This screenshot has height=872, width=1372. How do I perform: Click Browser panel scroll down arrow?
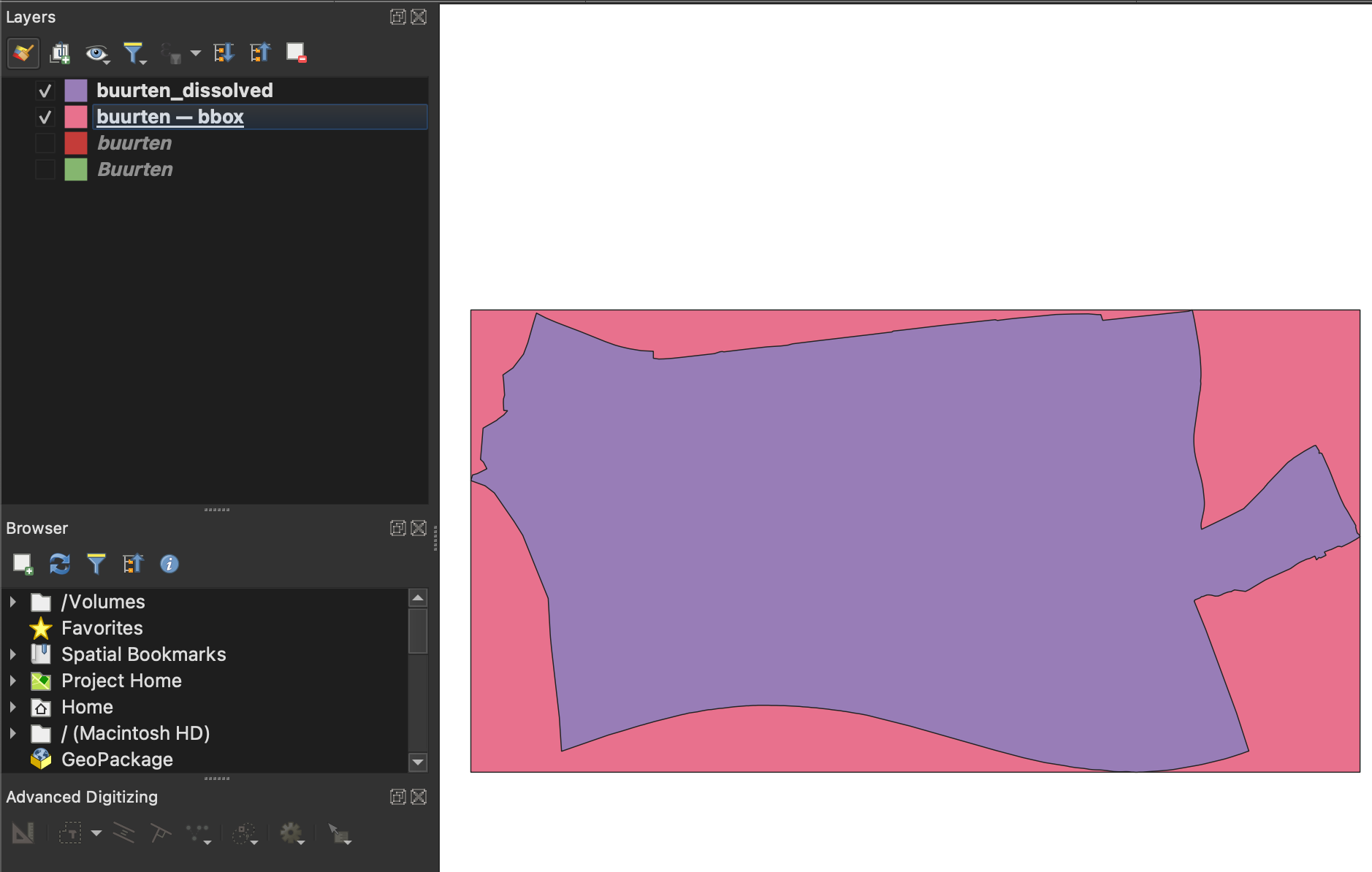418,762
